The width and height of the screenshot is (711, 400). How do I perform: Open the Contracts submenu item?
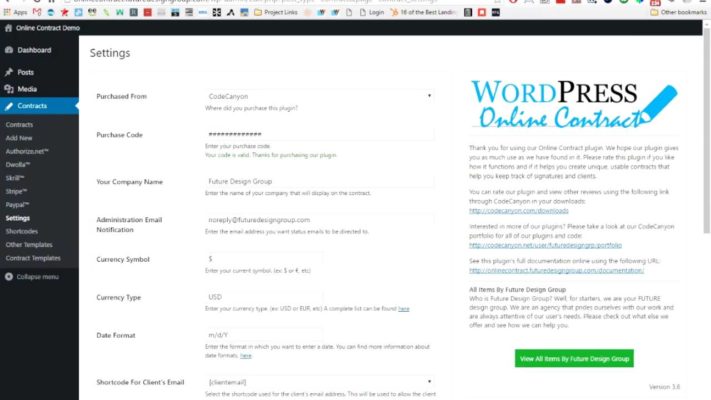pos(19,125)
